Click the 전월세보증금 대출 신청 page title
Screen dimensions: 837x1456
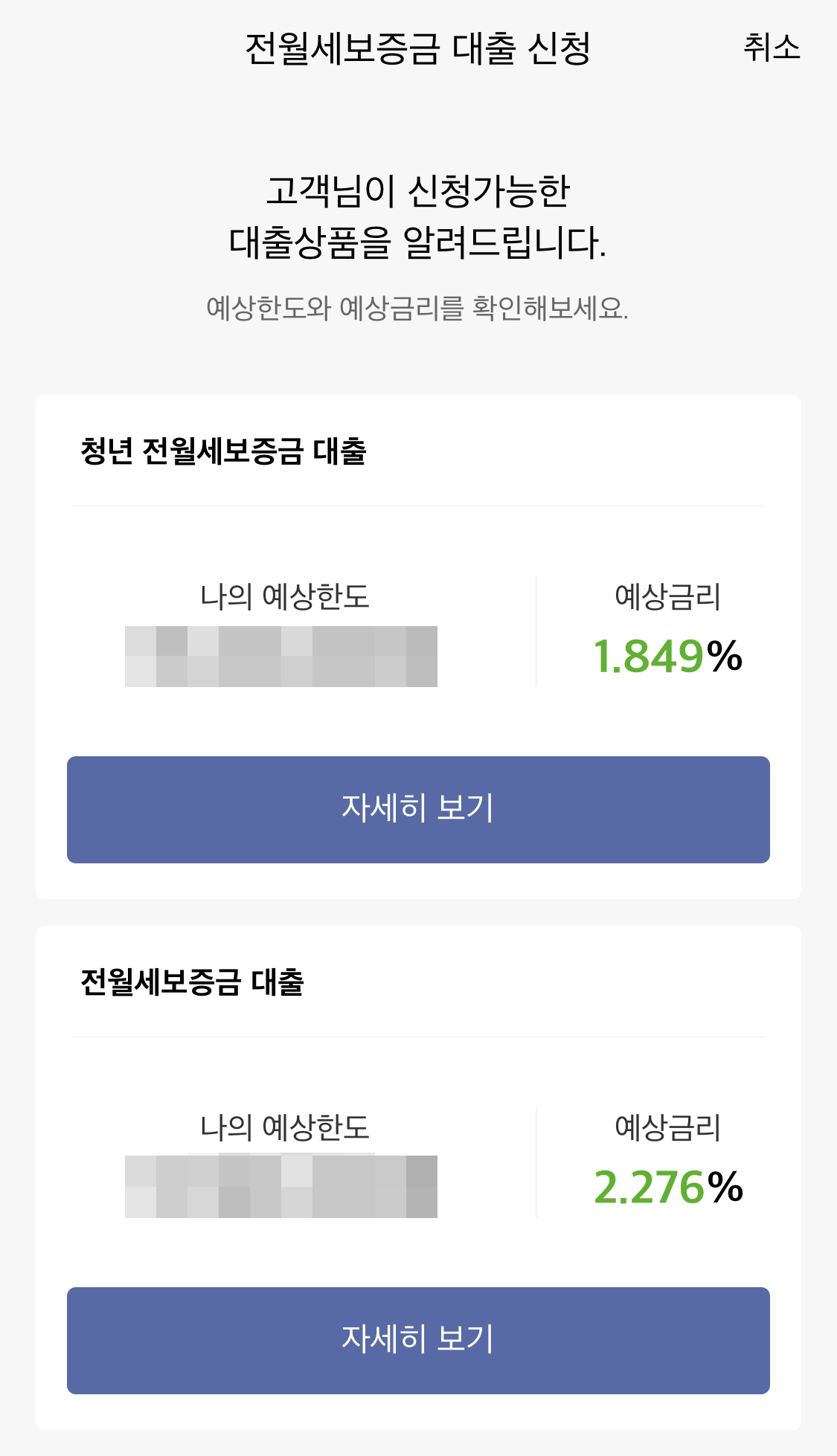tap(417, 49)
